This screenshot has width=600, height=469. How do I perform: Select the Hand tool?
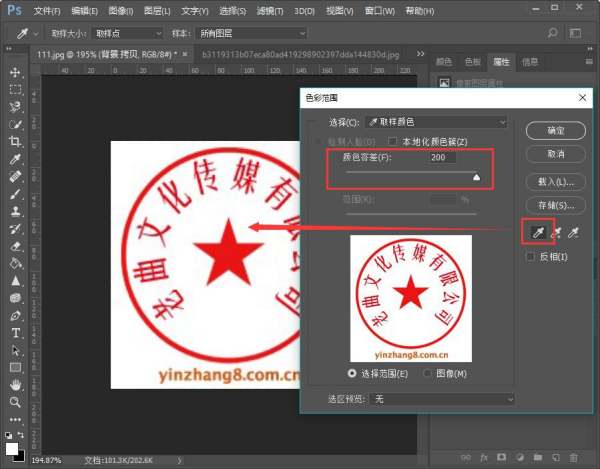coord(15,385)
